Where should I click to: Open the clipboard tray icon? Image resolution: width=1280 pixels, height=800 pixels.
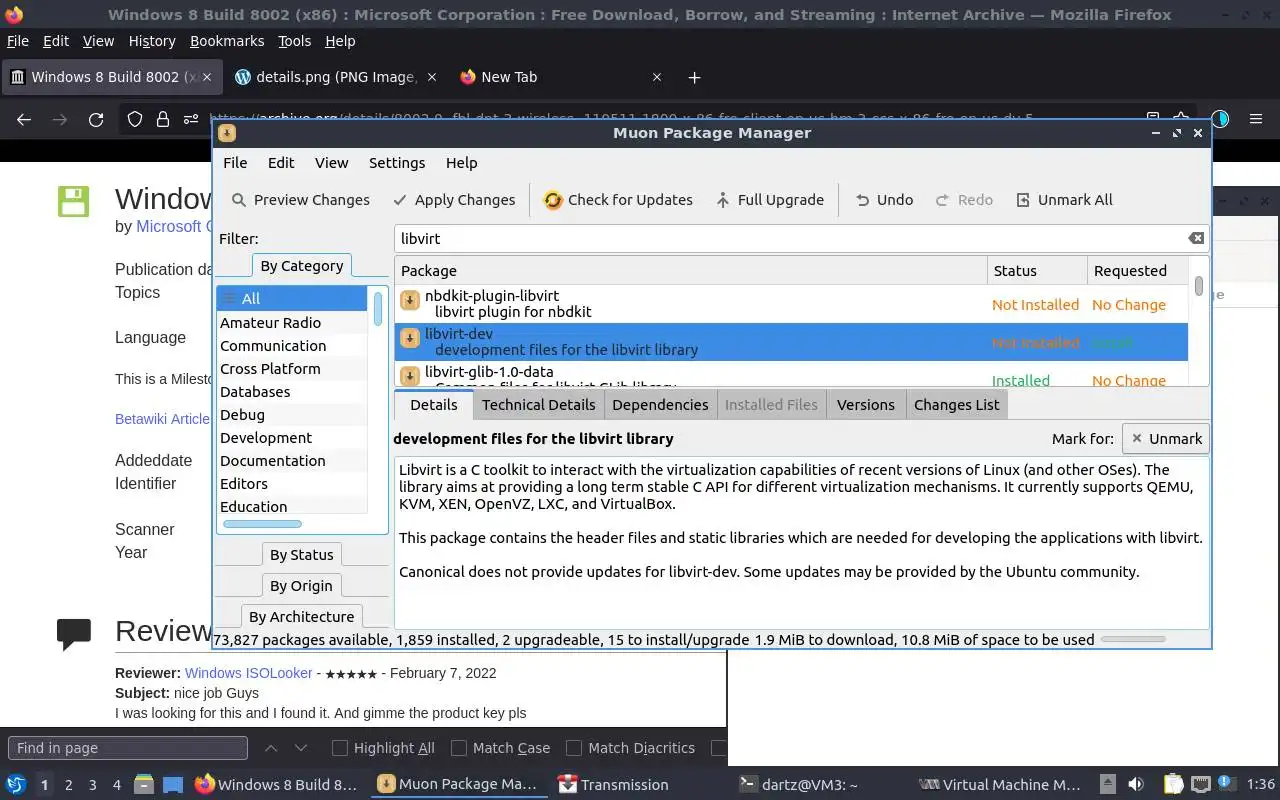pos(1173,785)
